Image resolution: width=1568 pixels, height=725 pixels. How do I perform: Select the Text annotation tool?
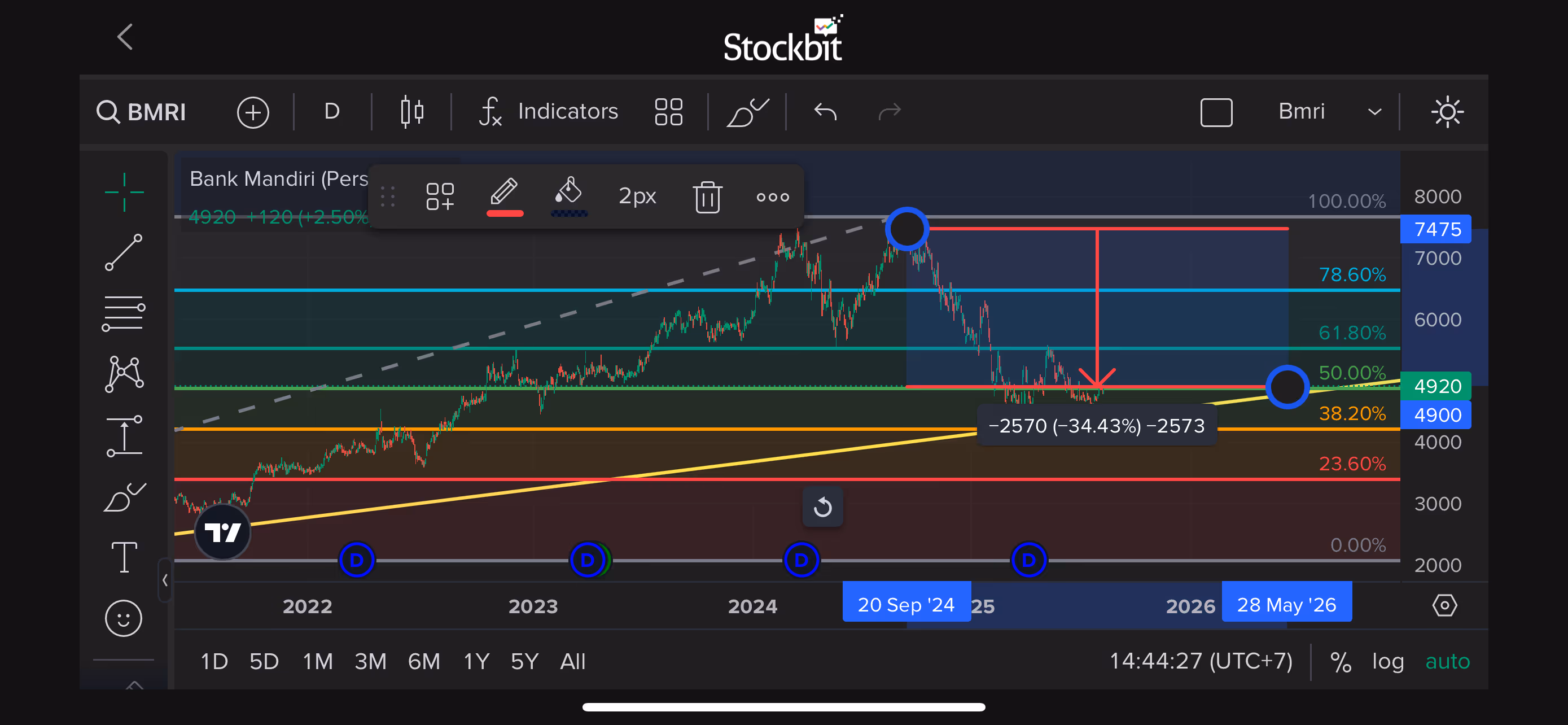124,557
